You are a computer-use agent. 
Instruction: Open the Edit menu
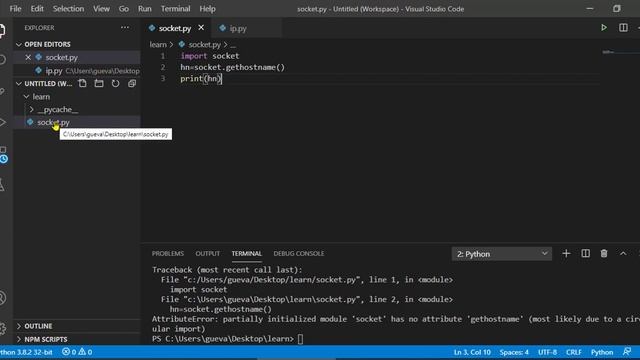click(x=37, y=9)
